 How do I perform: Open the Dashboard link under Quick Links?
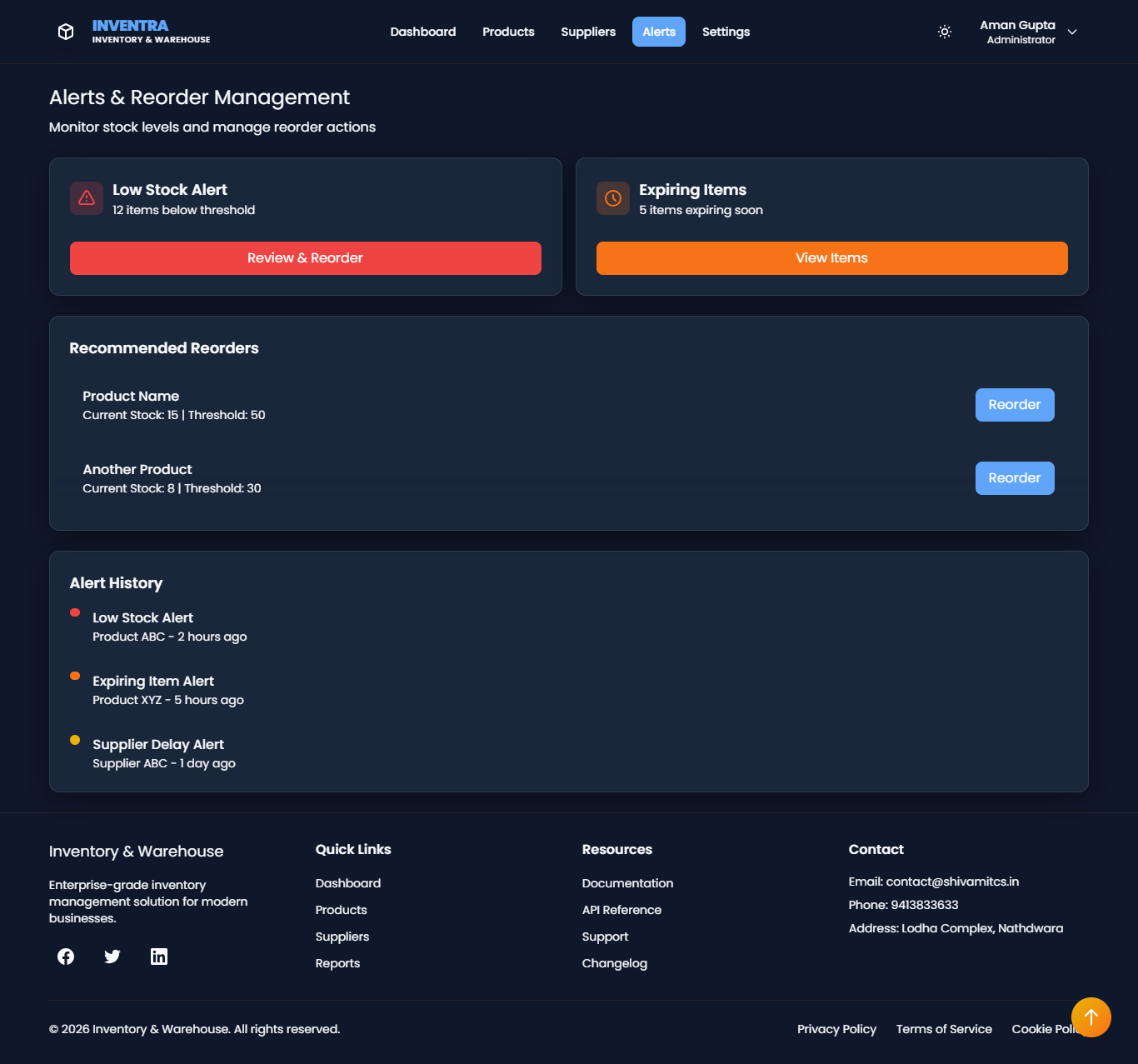point(348,883)
